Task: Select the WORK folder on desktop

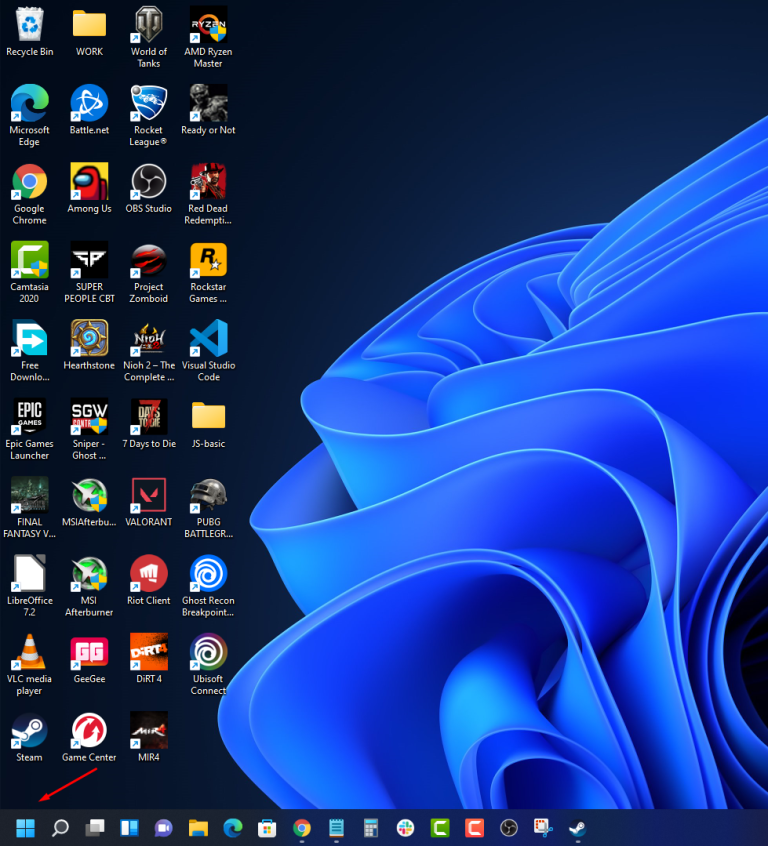Action: click(89, 31)
